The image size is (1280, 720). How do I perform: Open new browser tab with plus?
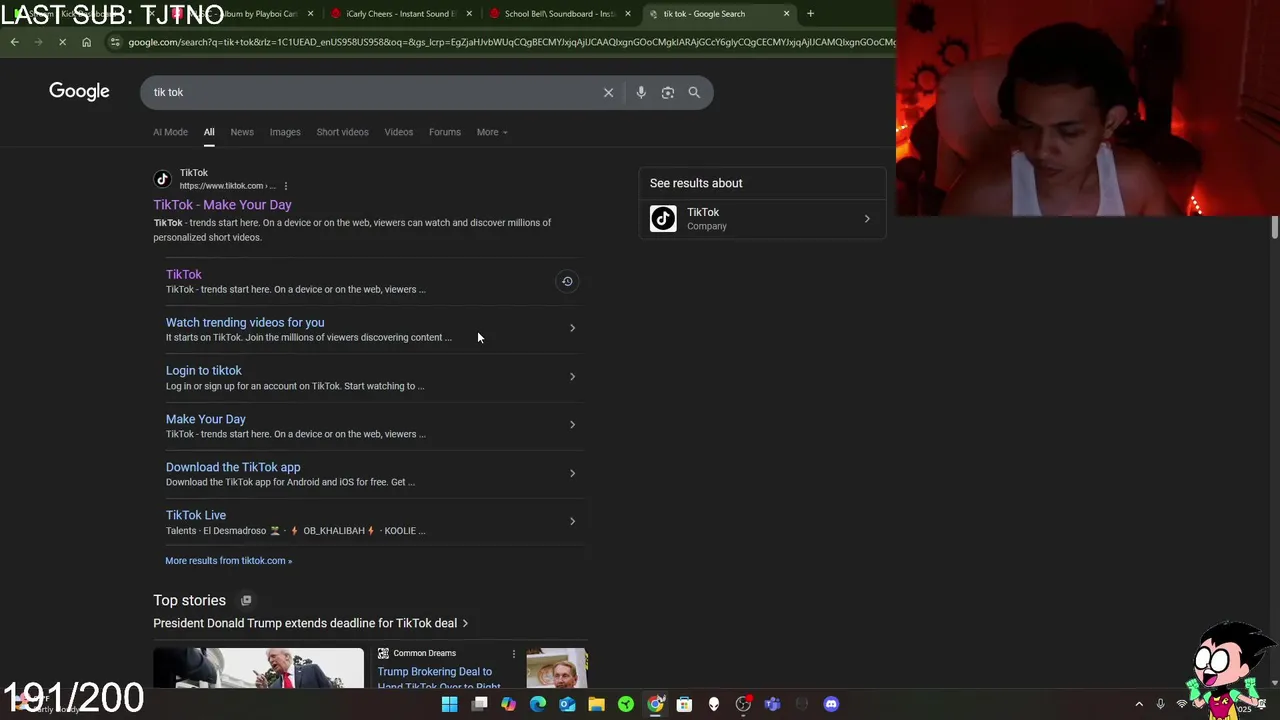click(810, 14)
